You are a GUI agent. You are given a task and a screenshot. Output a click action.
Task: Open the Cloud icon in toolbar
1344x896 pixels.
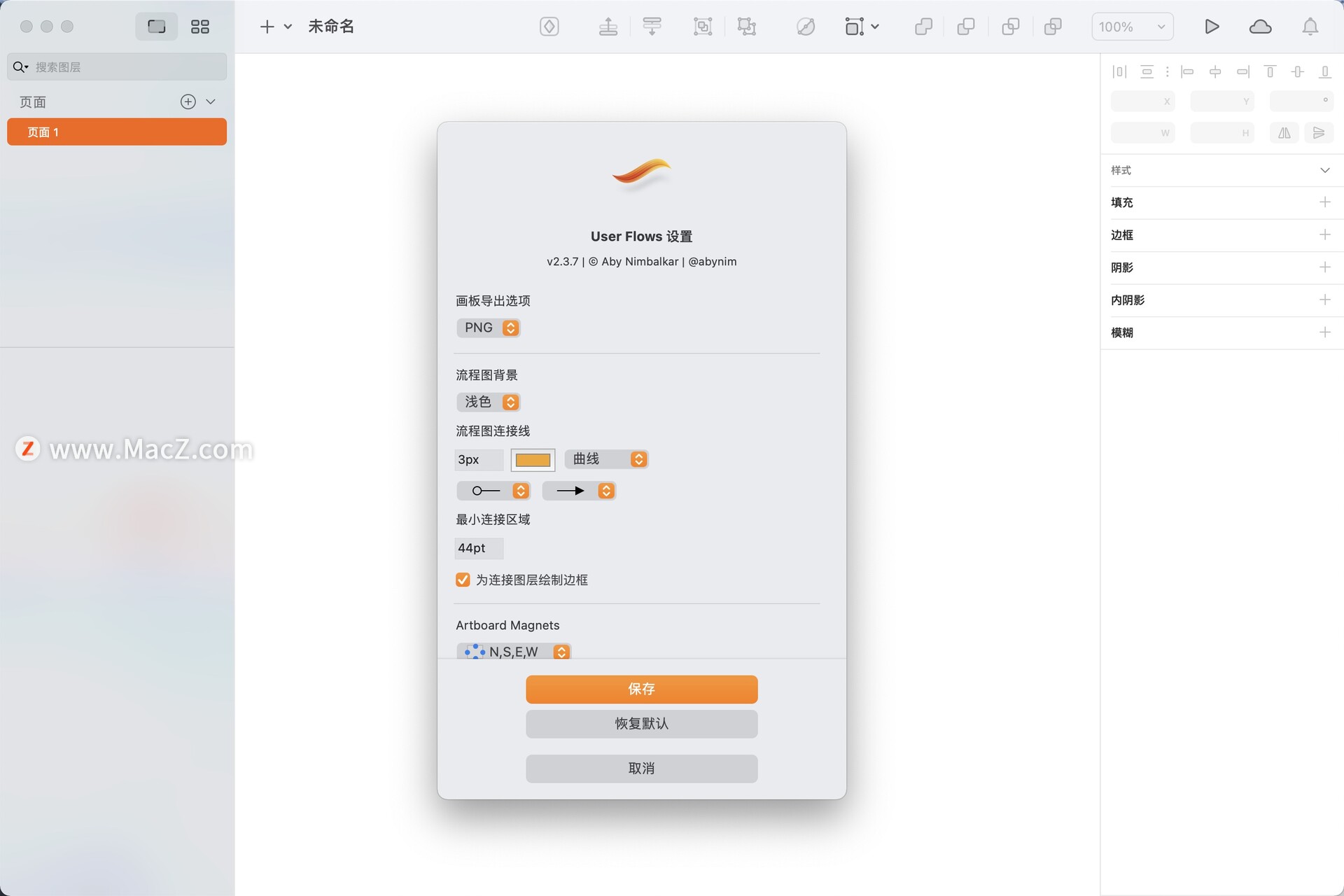click(x=1260, y=27)
